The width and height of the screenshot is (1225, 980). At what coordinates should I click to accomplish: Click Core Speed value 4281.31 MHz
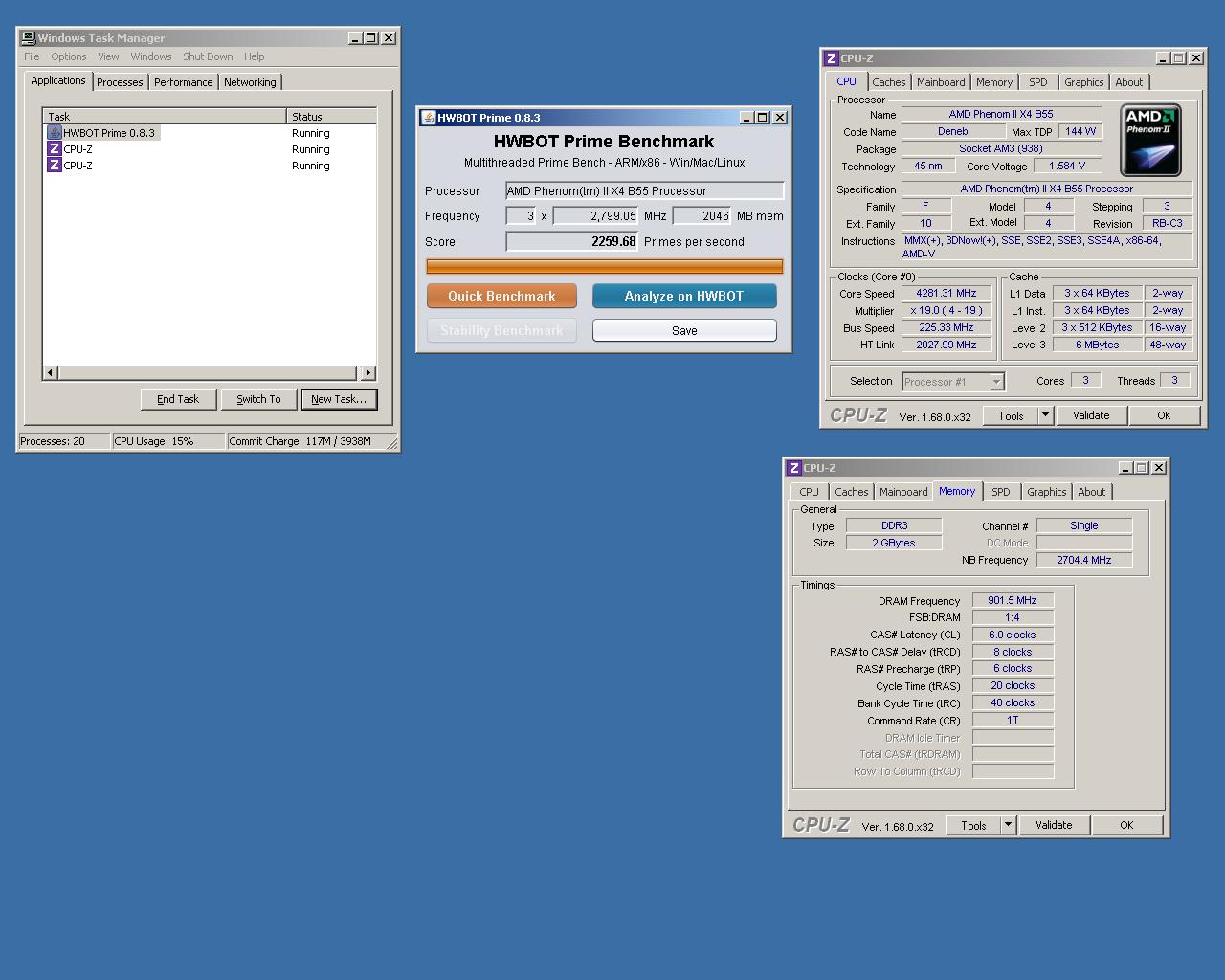coord(946,294)
